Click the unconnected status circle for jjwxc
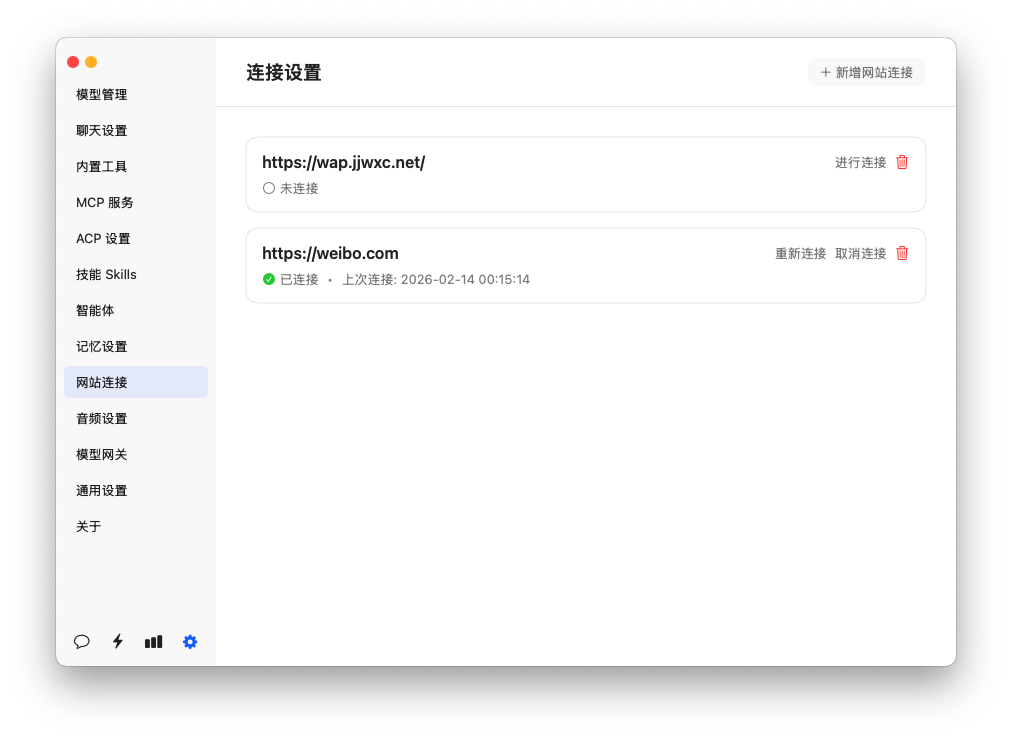 (x=269, y=188)
